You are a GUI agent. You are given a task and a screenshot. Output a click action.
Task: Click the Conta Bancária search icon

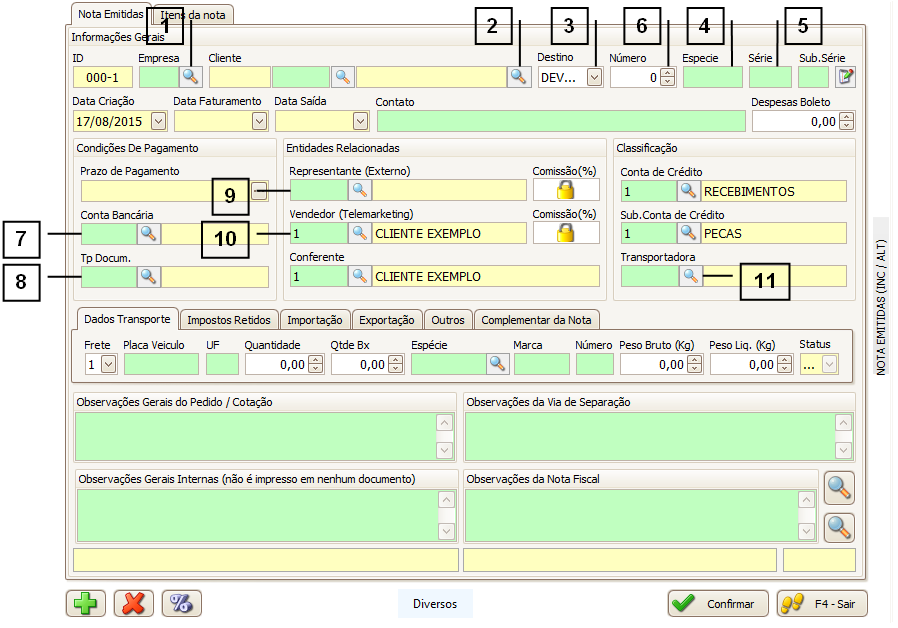click(x=148, y=234)
